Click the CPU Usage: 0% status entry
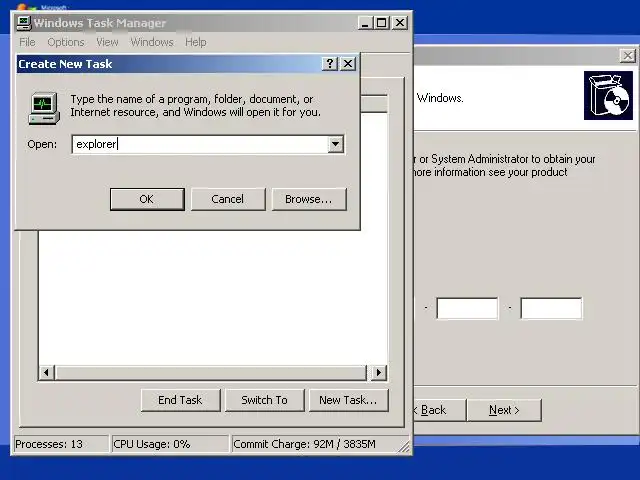 [170, 444]
